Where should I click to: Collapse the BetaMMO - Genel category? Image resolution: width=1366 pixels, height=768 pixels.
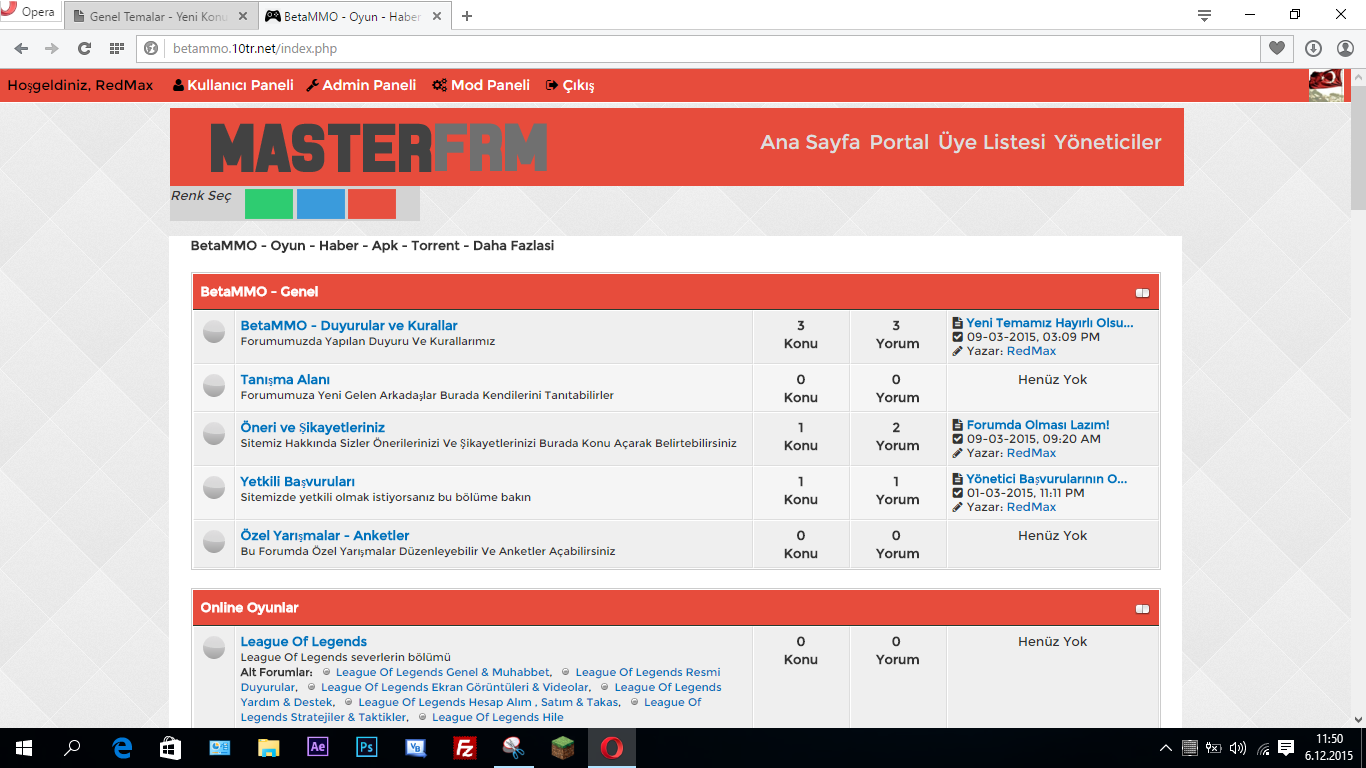pos(1142,293)
